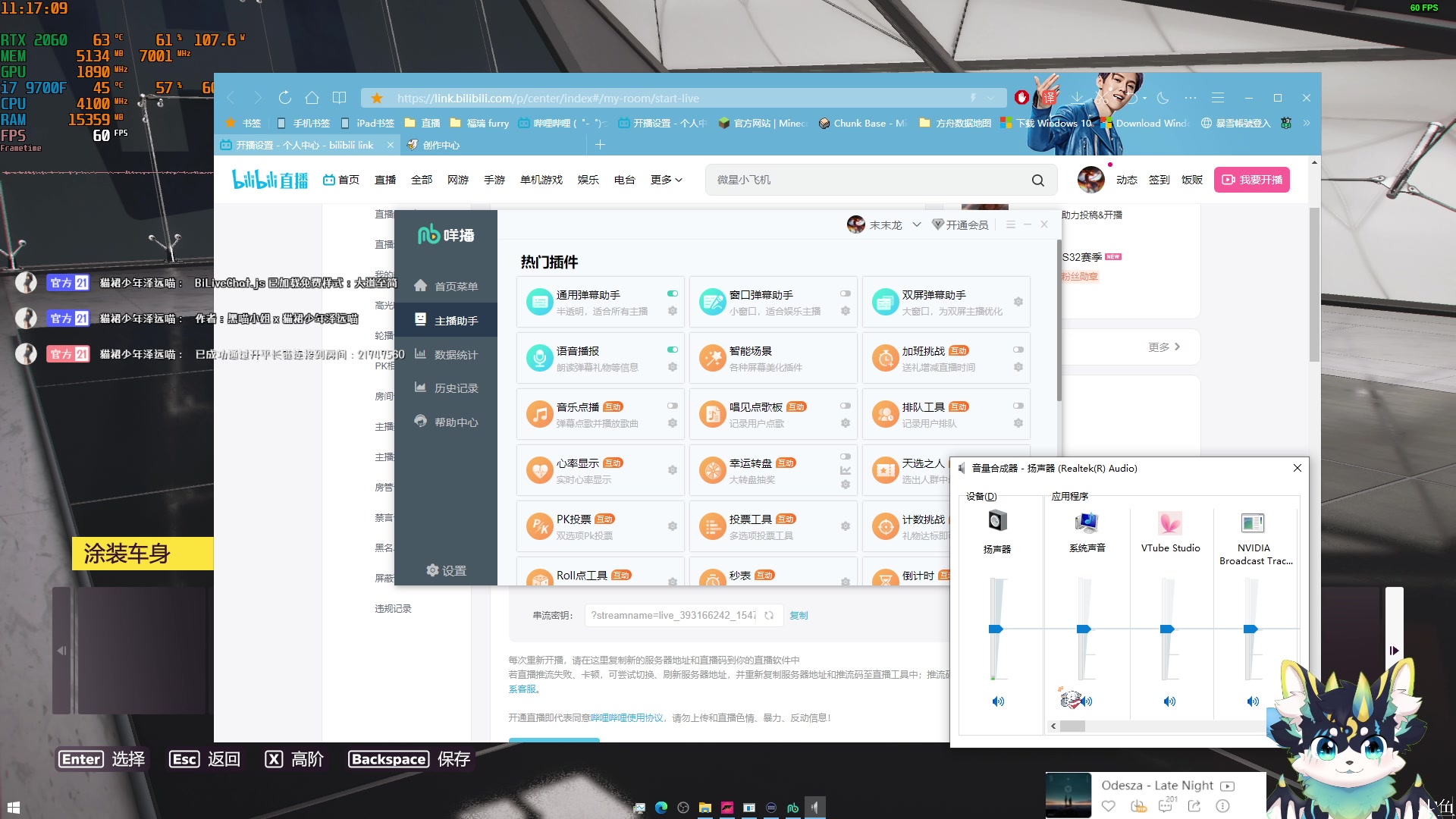Click the 复制 stream key button
1456x819 pixels.
point(799,615)
